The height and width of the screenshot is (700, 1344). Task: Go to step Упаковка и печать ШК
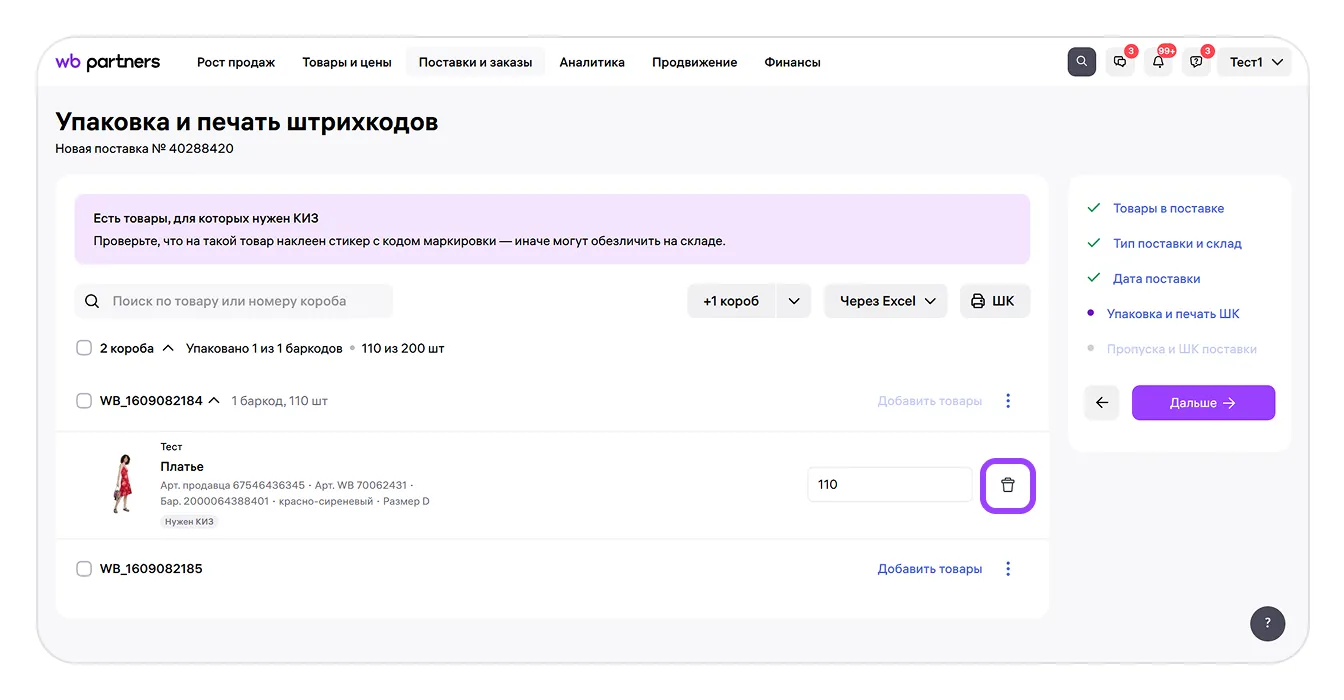coord(1173,314)
